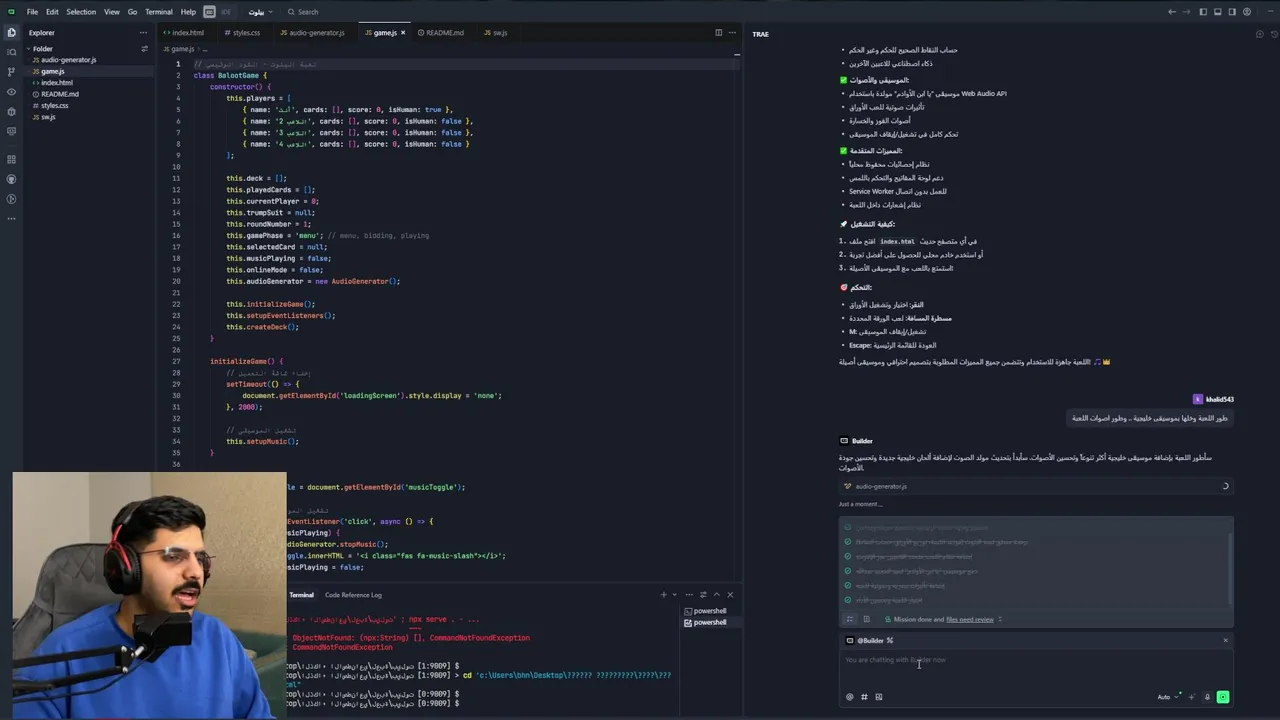Open terminal panel more actions ellipsis

coord(689,595)
